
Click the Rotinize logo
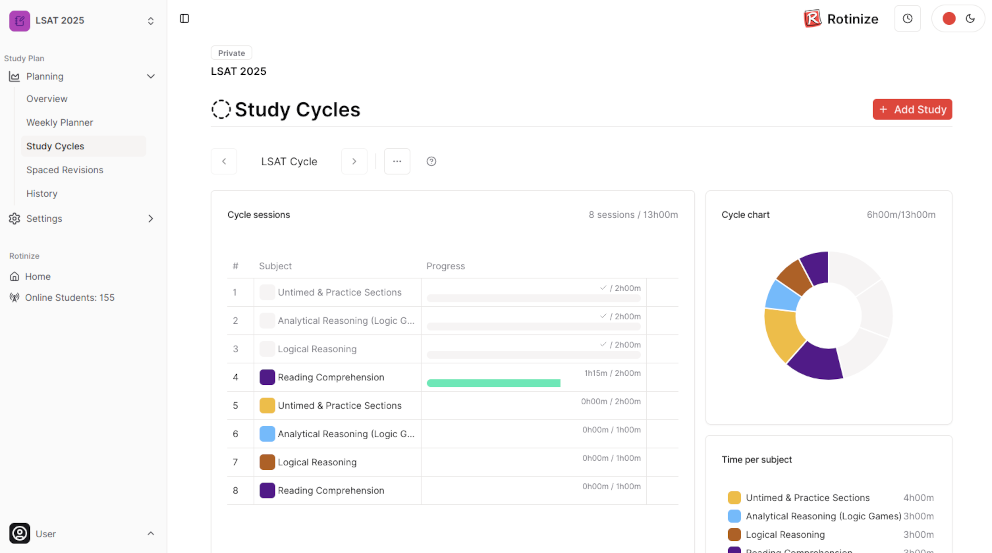[840, 19]
